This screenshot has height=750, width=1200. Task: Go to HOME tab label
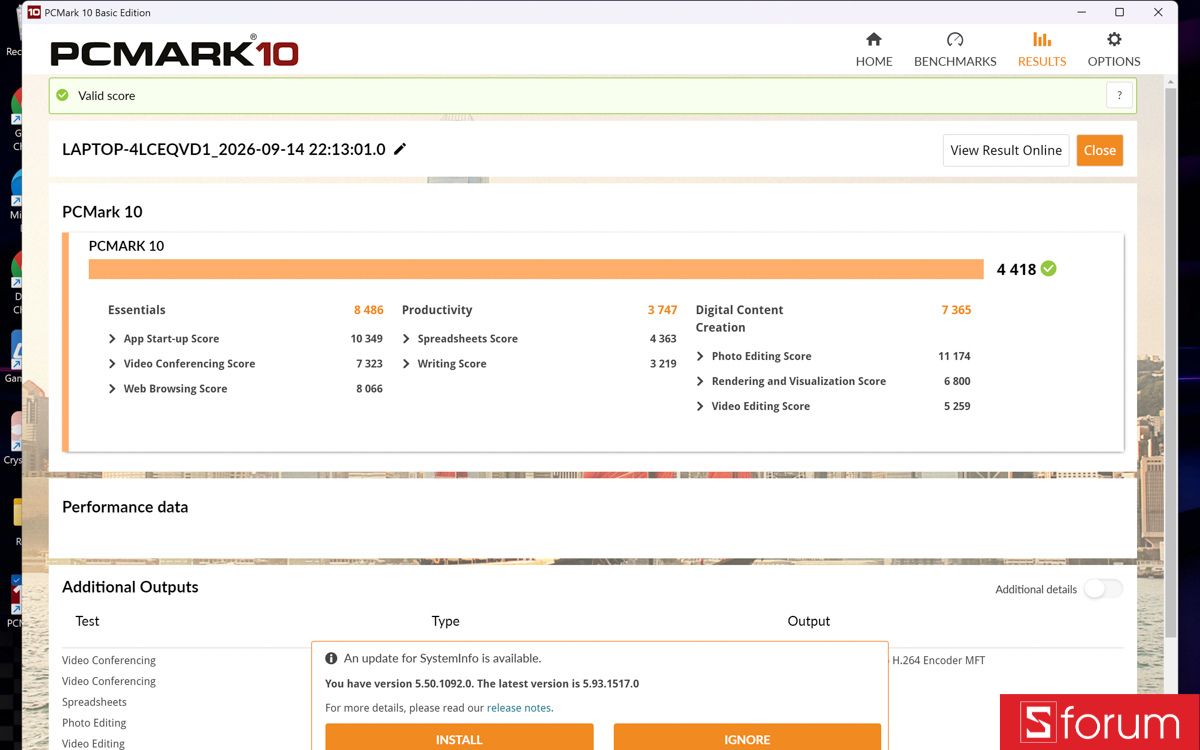[x=874, y=61]
